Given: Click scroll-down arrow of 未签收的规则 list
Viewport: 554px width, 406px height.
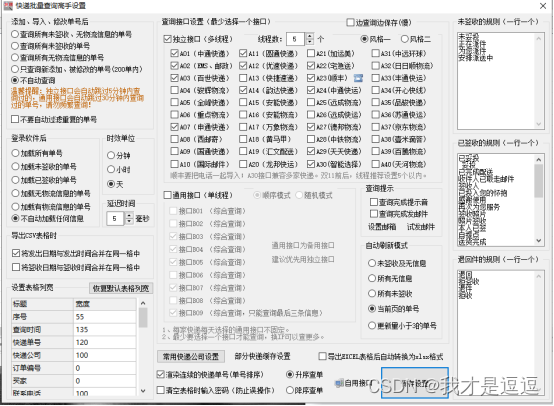Looking at the screenshot, I should 539,124.
